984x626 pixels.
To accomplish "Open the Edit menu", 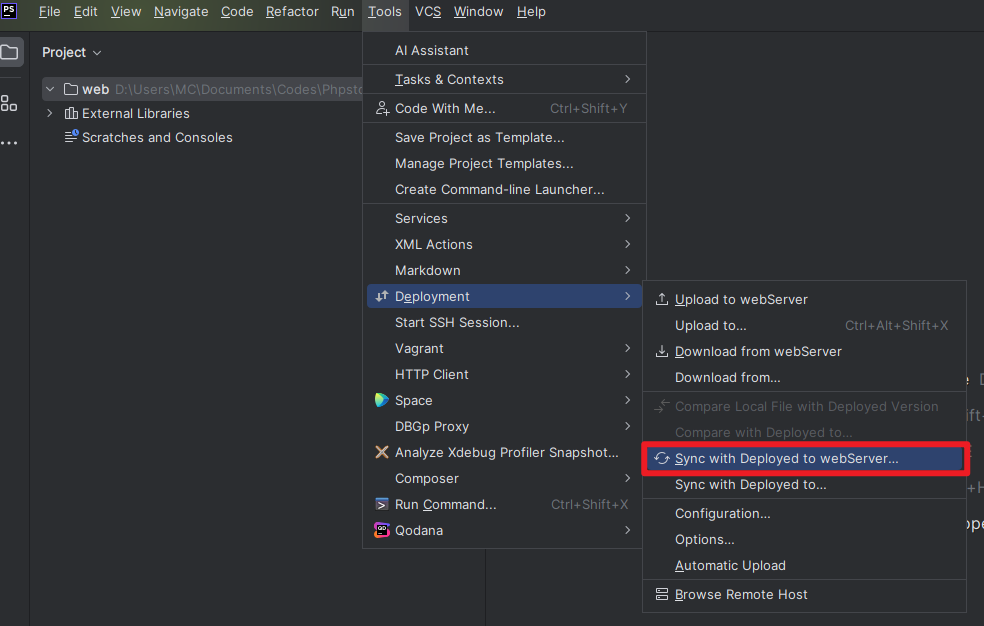I will pyautogui.click(x=85, y=12).
